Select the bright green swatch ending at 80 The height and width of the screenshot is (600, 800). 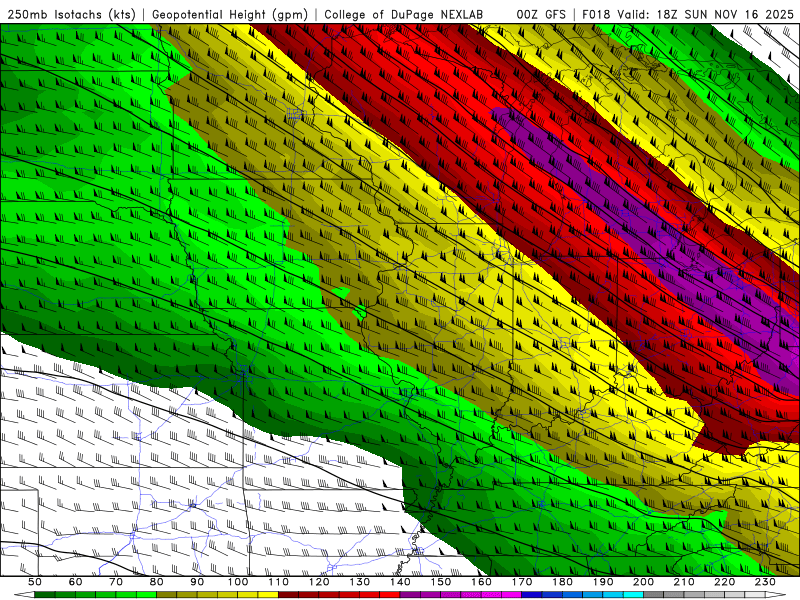tap(146, 594)
